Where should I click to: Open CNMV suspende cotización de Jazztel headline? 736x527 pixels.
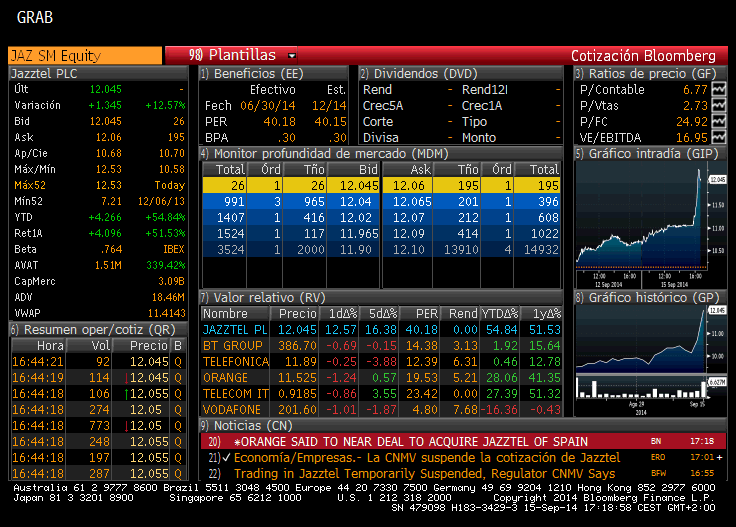tap(427, 458)
